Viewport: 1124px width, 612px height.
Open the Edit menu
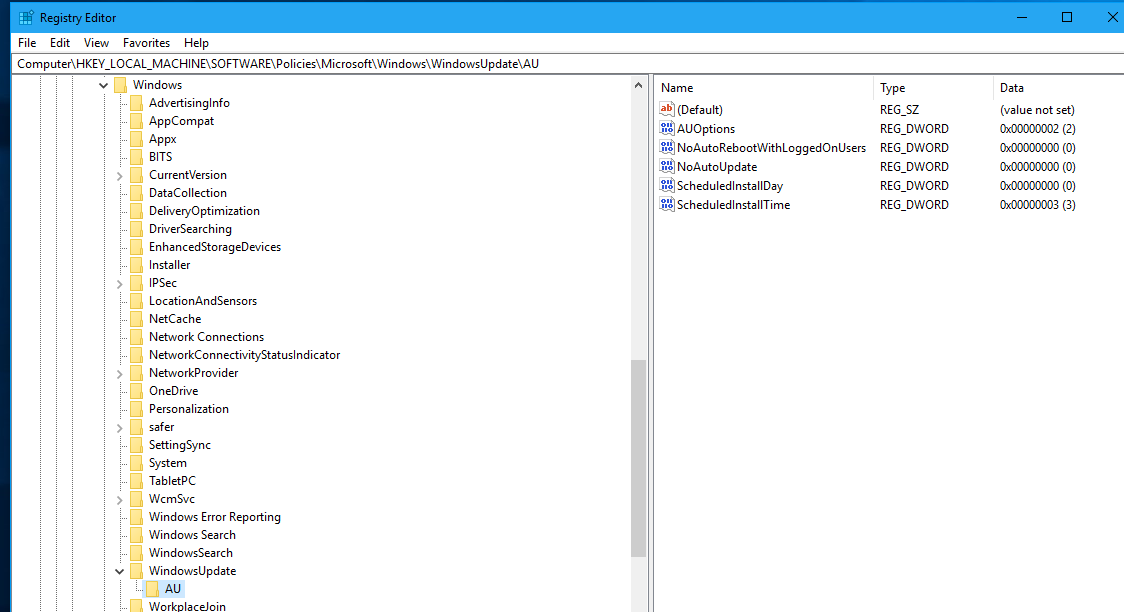pyautogui.click(x=60, y=43)
